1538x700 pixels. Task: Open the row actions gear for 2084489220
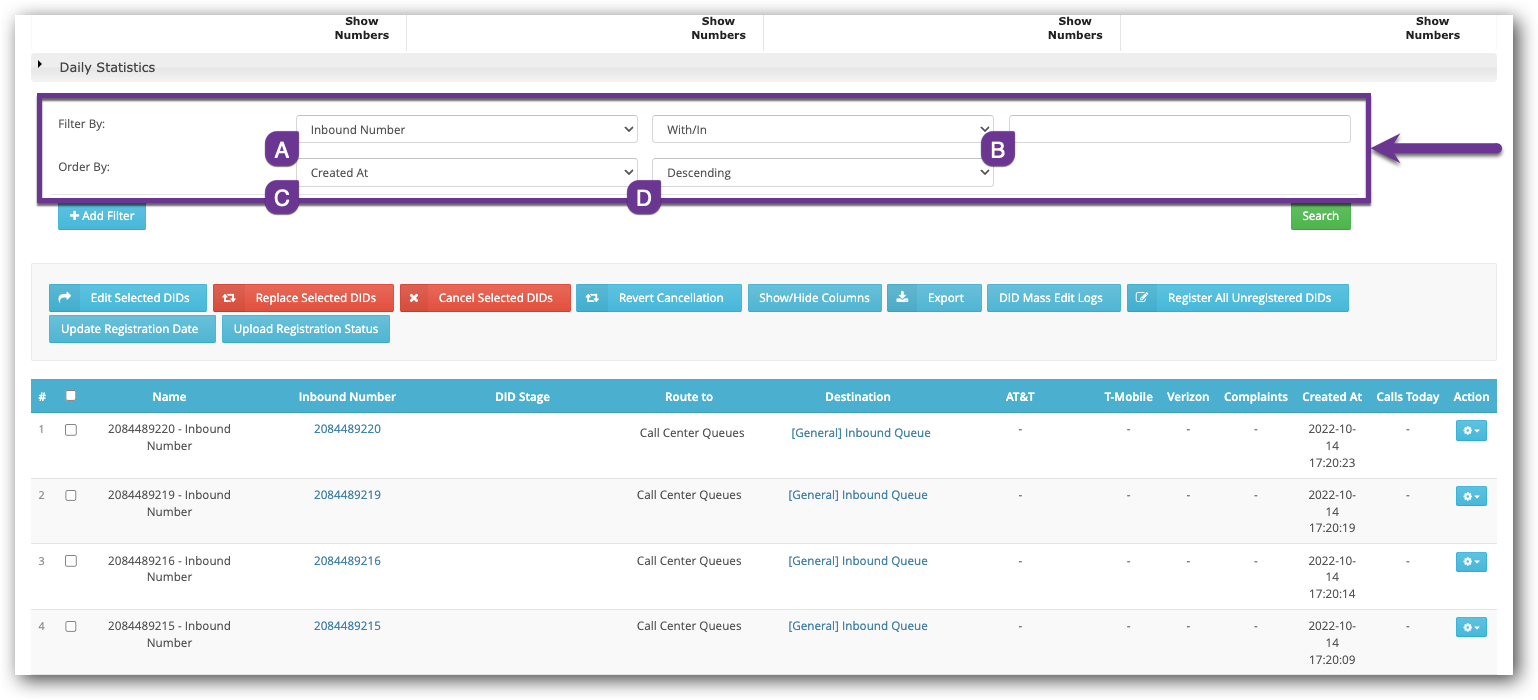point(1470,430)
